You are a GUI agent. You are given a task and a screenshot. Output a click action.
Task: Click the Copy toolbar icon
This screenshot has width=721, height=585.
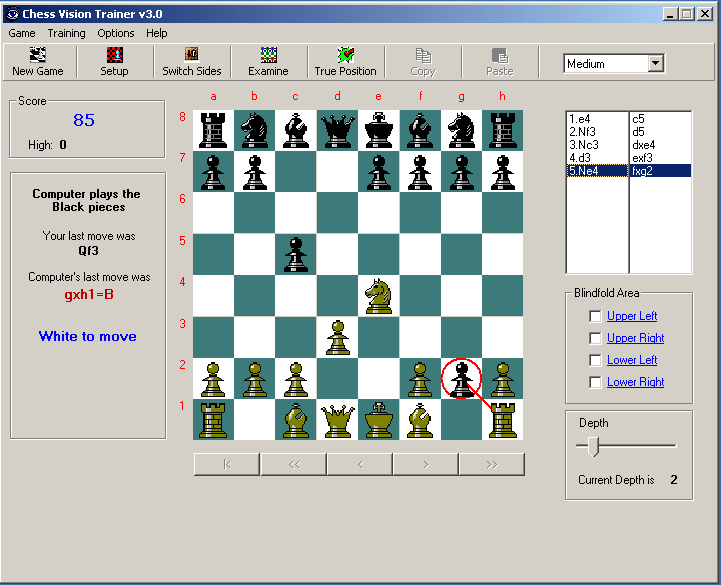pyautogui.click(x=423, y=62)
